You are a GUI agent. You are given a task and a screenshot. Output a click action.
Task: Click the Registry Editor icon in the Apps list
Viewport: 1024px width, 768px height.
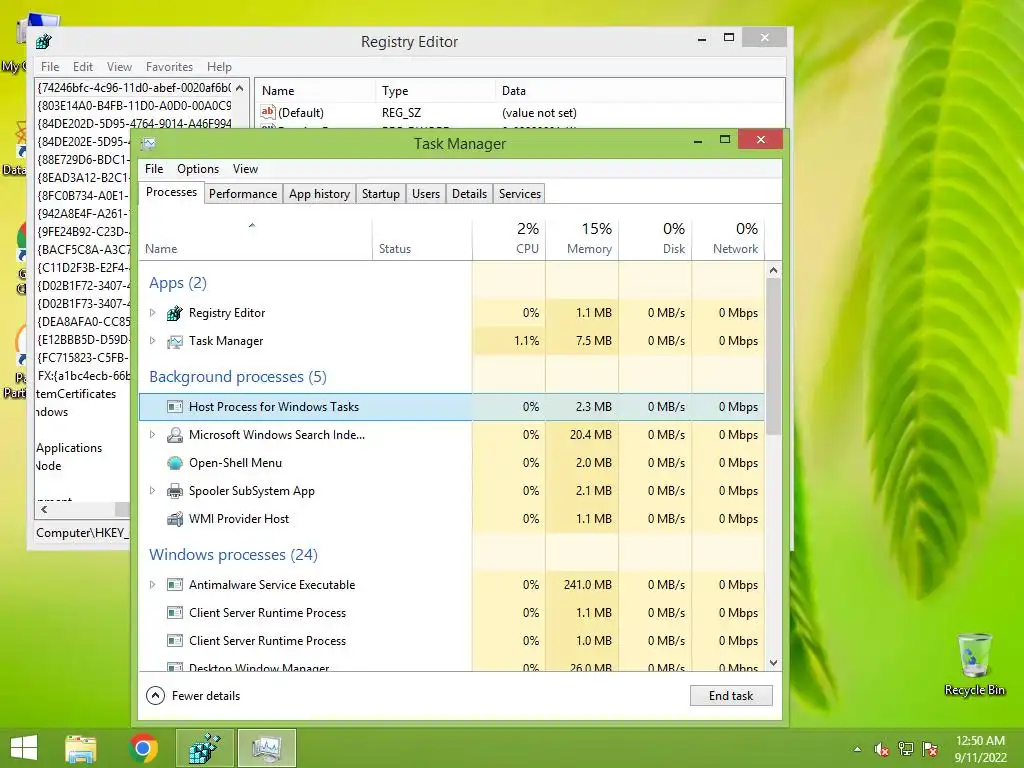tap(174, 313)
